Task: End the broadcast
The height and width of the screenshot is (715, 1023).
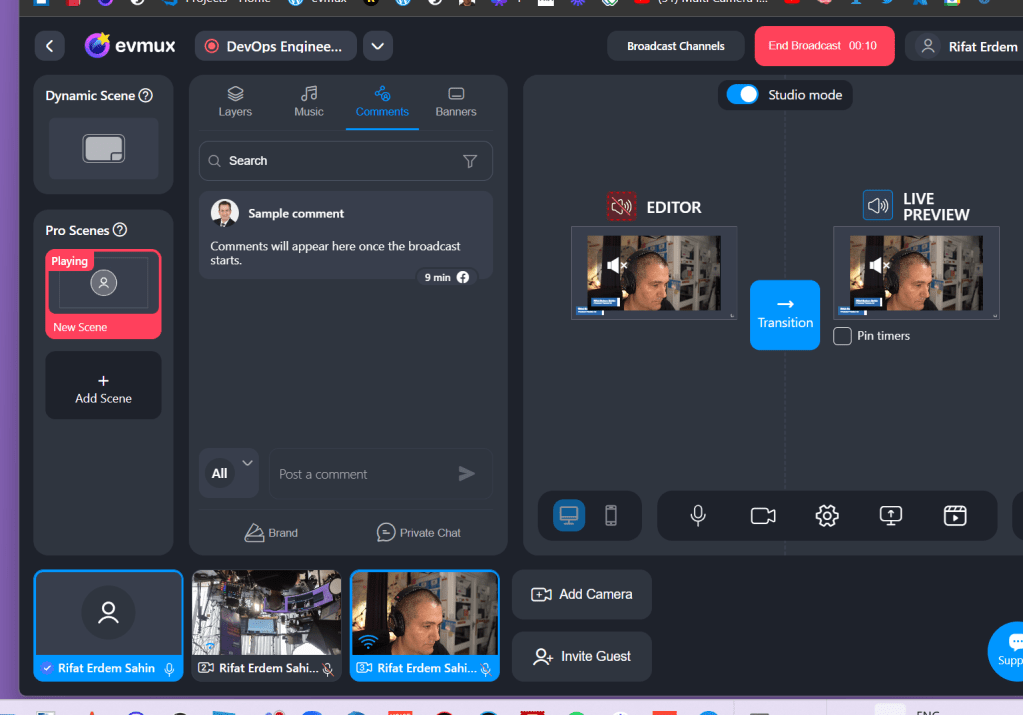Action: pos(824,46)
